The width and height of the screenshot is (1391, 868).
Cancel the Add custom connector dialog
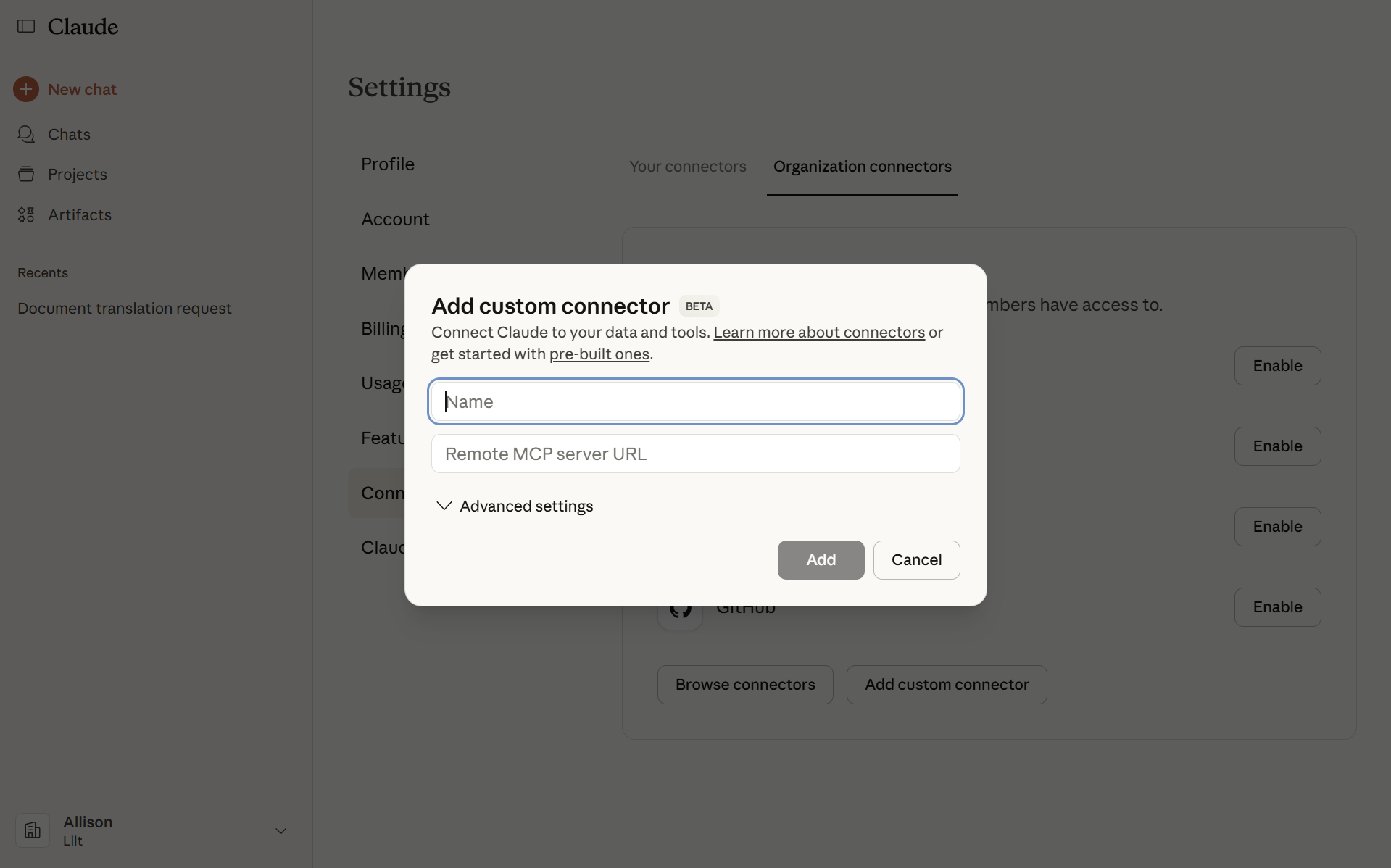[x=916, y=559]
